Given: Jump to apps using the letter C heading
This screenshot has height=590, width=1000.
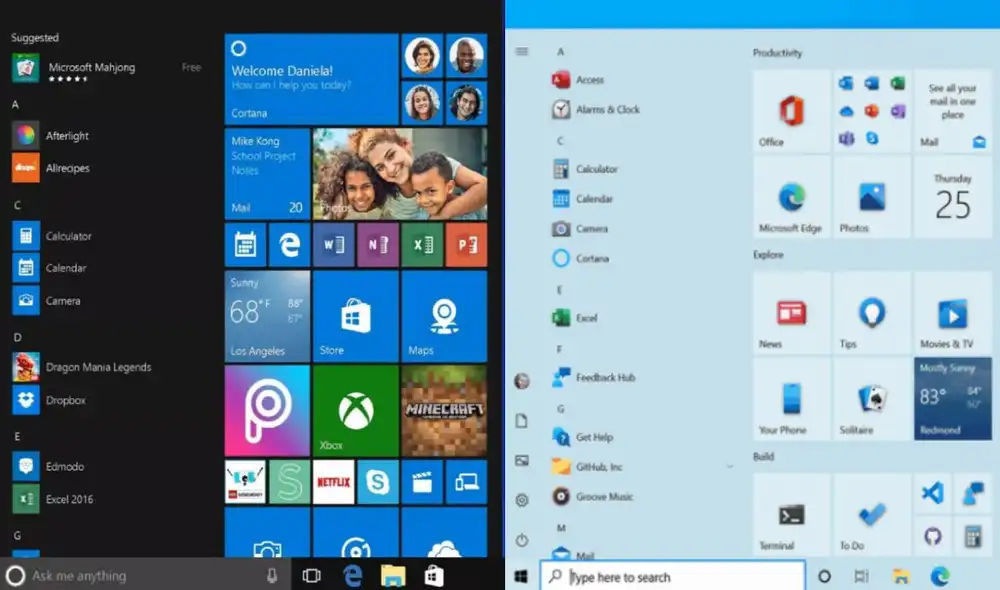Looking at the screenshot, I should click(560, 140).
